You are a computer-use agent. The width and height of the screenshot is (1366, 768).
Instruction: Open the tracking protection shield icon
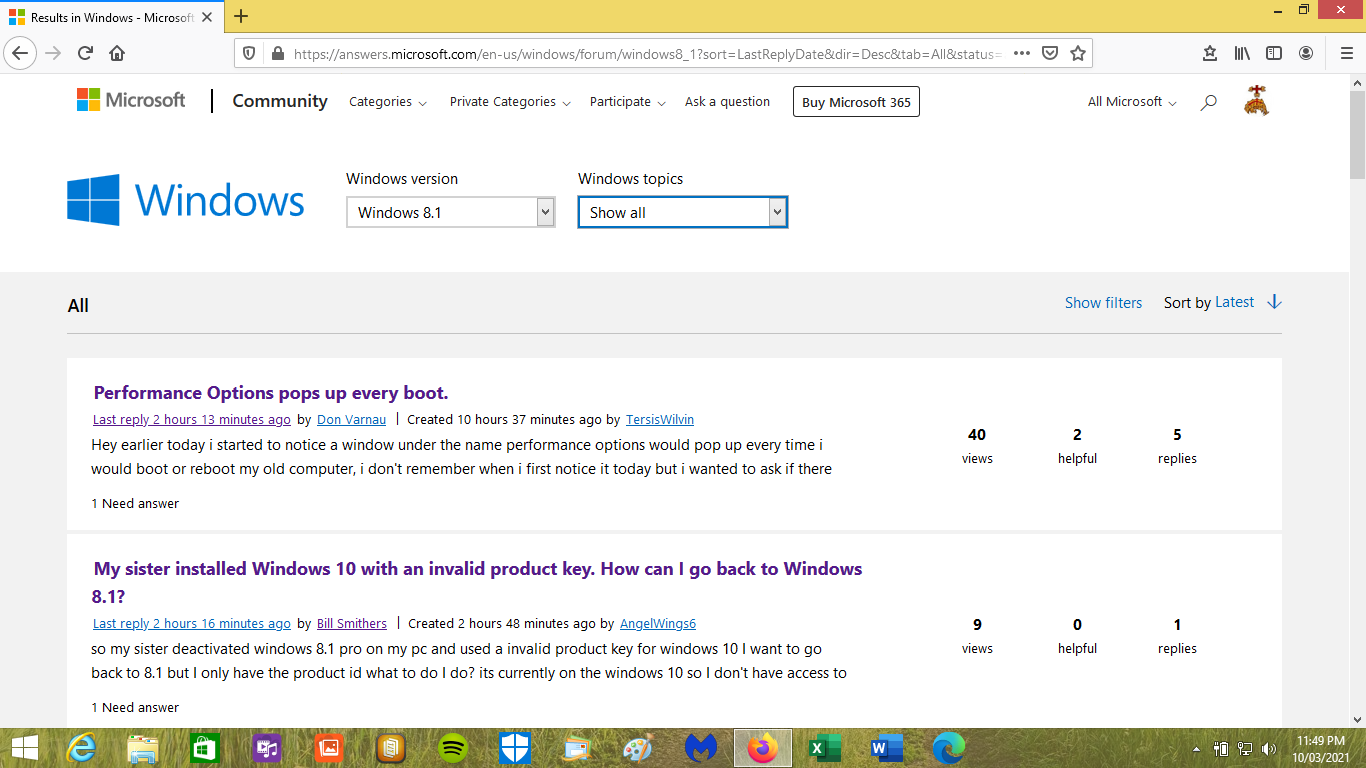pyautogui.click(x=250, y=53)
